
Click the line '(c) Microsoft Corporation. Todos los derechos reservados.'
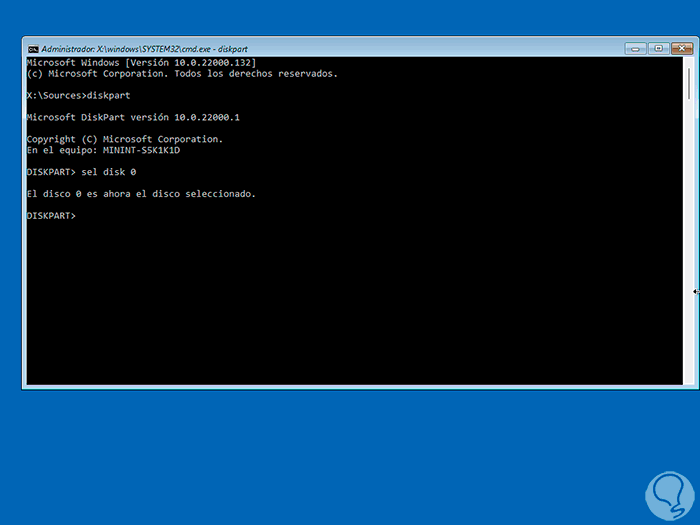click(x=182, y=74)
